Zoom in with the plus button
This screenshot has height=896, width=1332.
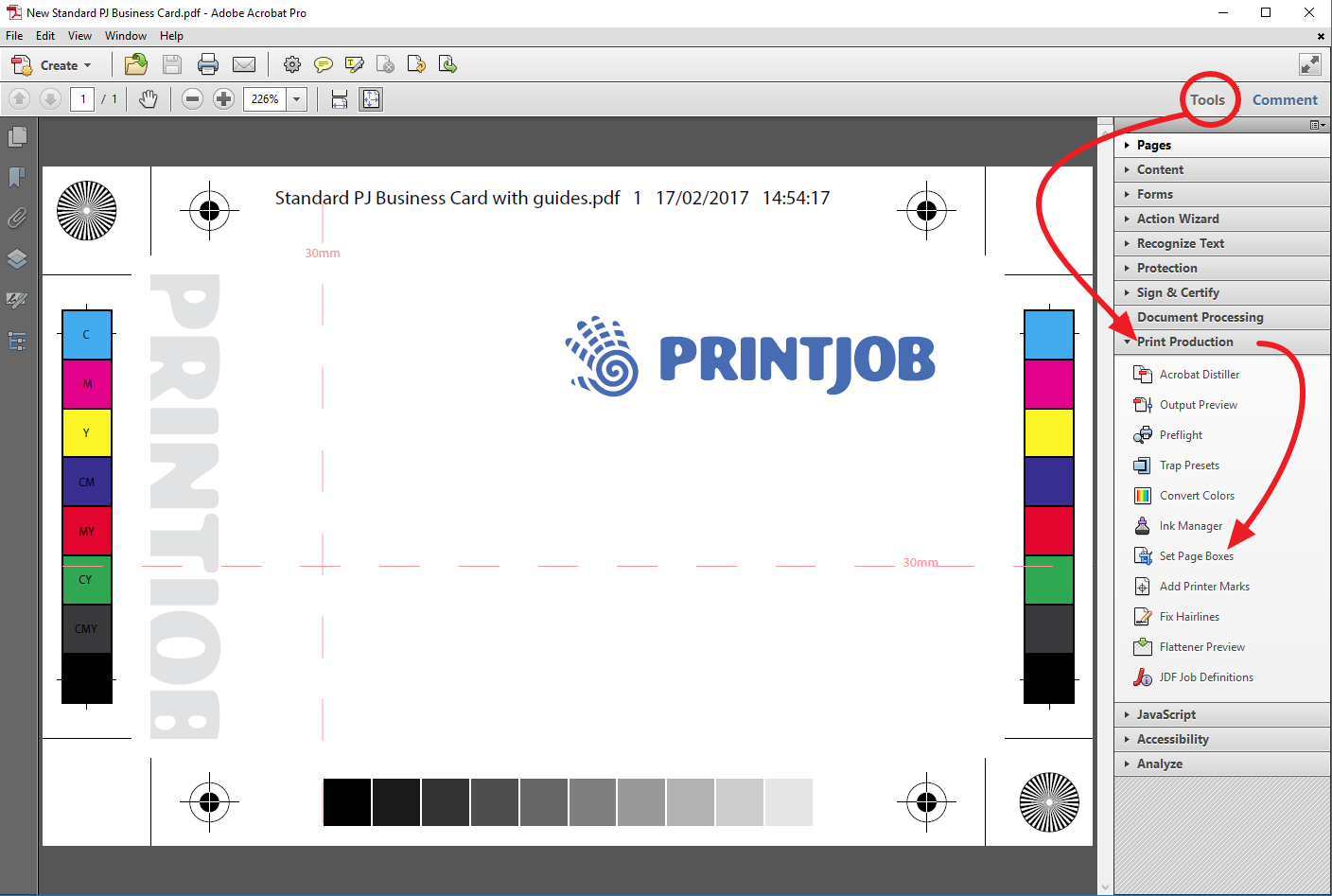(223, 98)
